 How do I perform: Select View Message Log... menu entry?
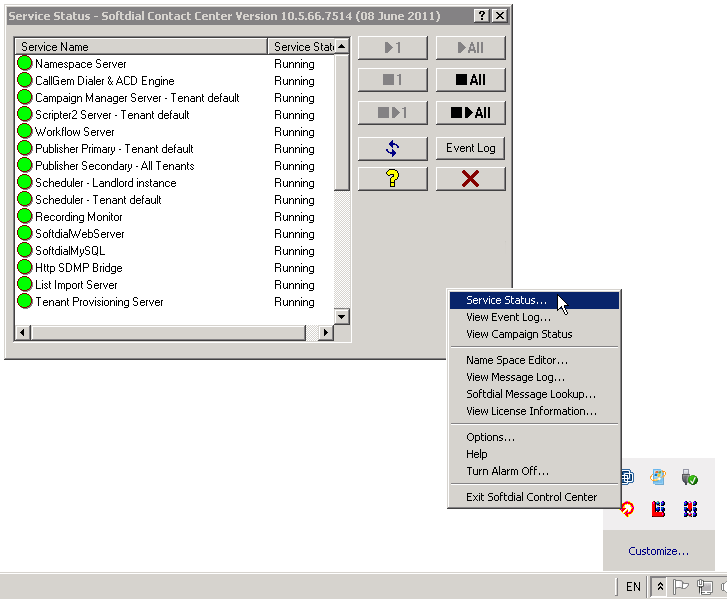click(534, 377)
